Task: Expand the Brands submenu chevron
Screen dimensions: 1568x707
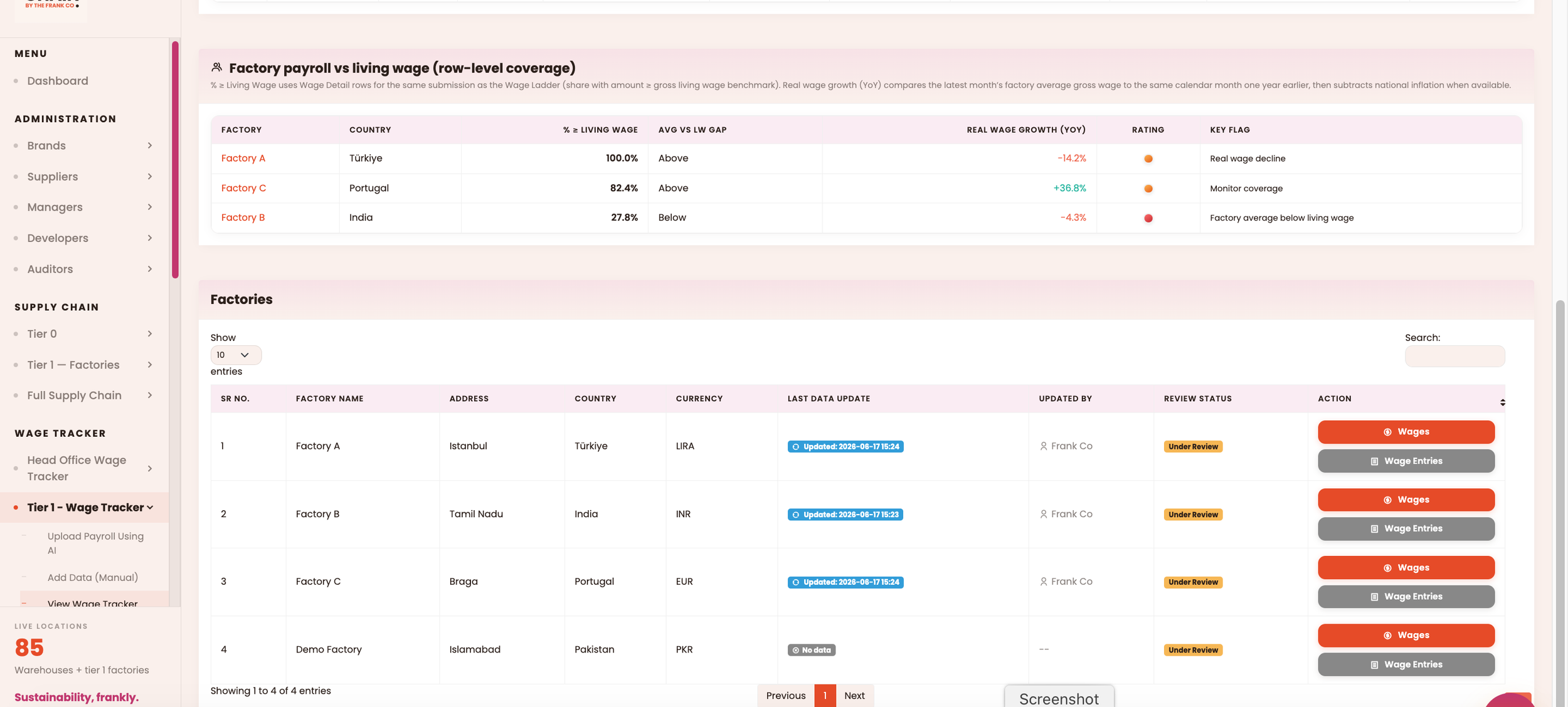Action: (150, 145)
